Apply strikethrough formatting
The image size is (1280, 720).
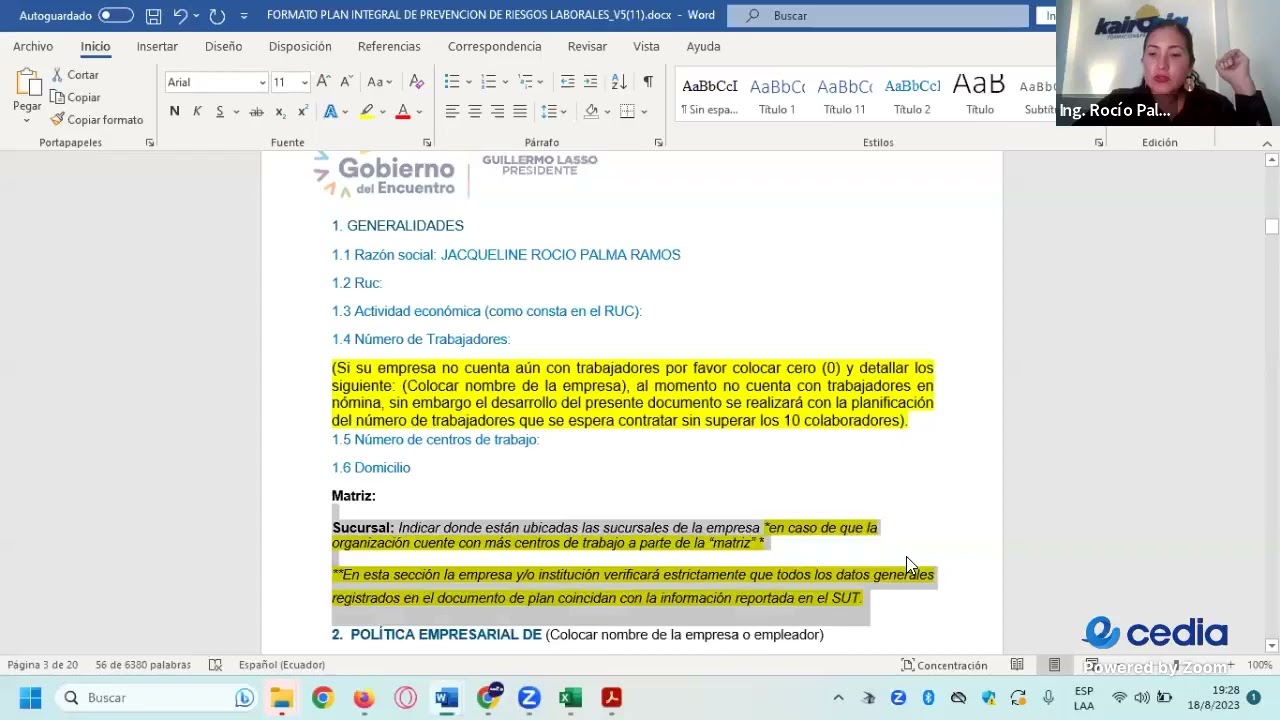tap(256, 111)
